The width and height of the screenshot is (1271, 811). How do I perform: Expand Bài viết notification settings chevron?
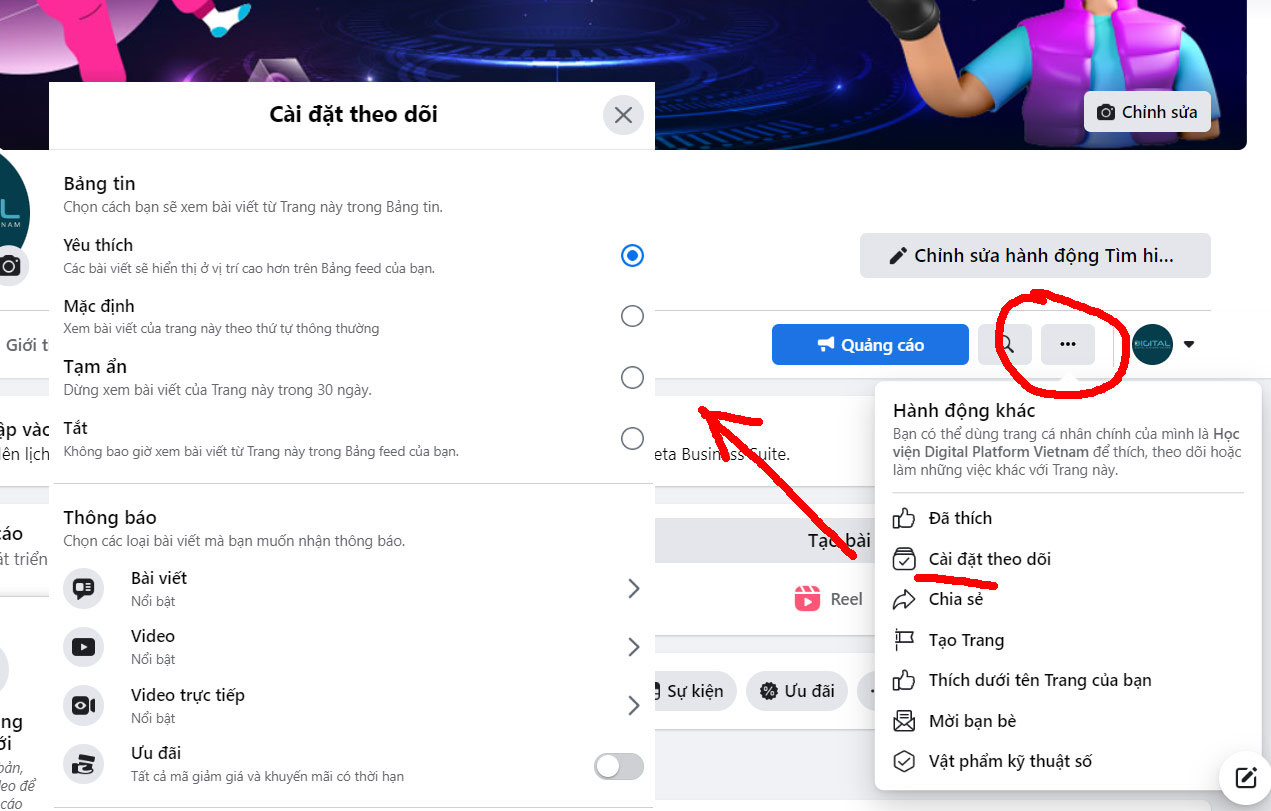[633, 588]
